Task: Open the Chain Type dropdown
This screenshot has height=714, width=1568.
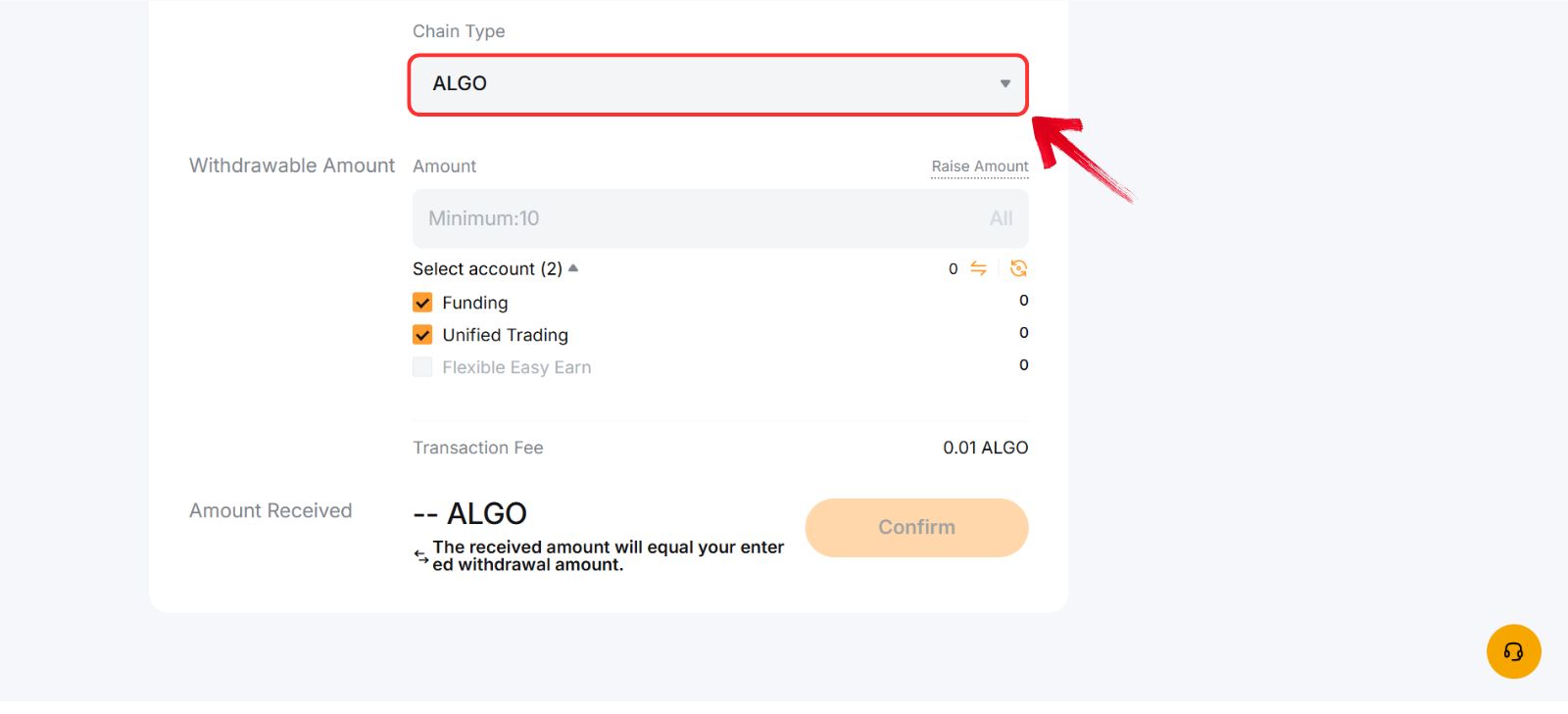Action: 718,84
